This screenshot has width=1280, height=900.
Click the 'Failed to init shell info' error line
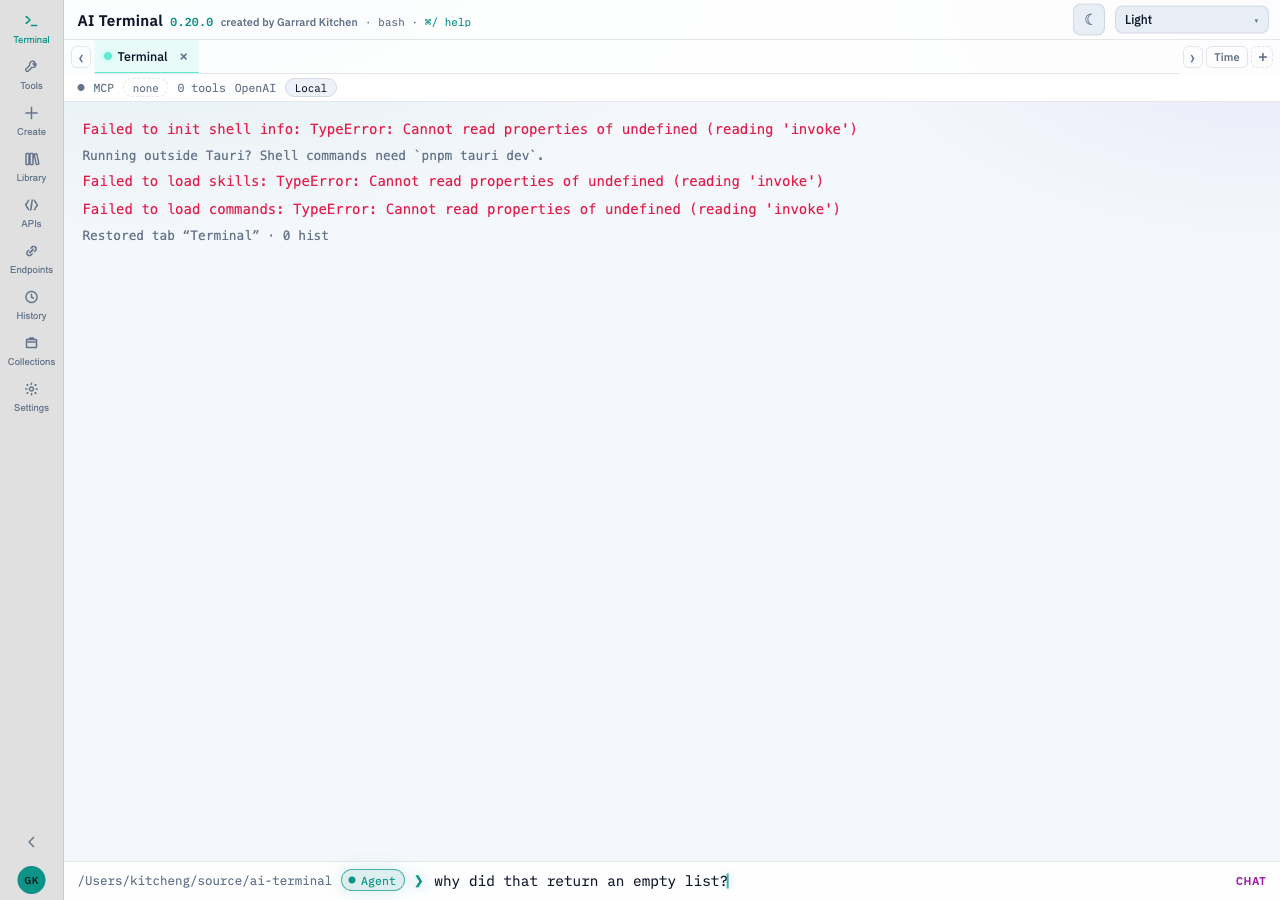pos(470,129)
